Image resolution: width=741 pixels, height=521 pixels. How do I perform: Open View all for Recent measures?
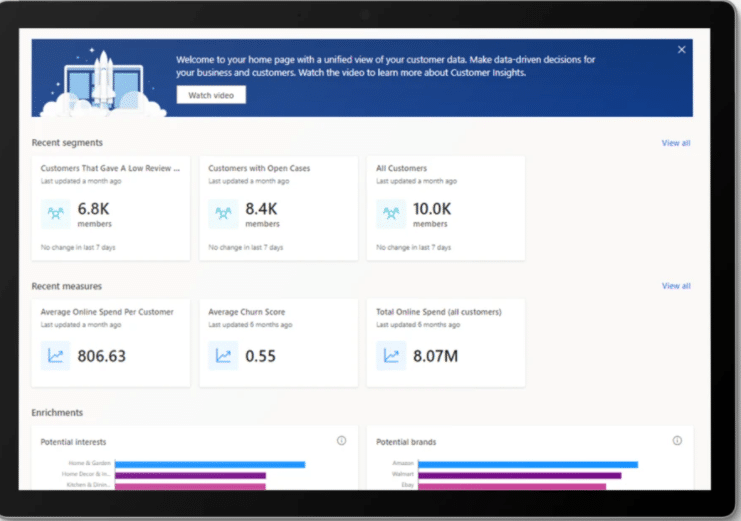[x=676, y=286]
